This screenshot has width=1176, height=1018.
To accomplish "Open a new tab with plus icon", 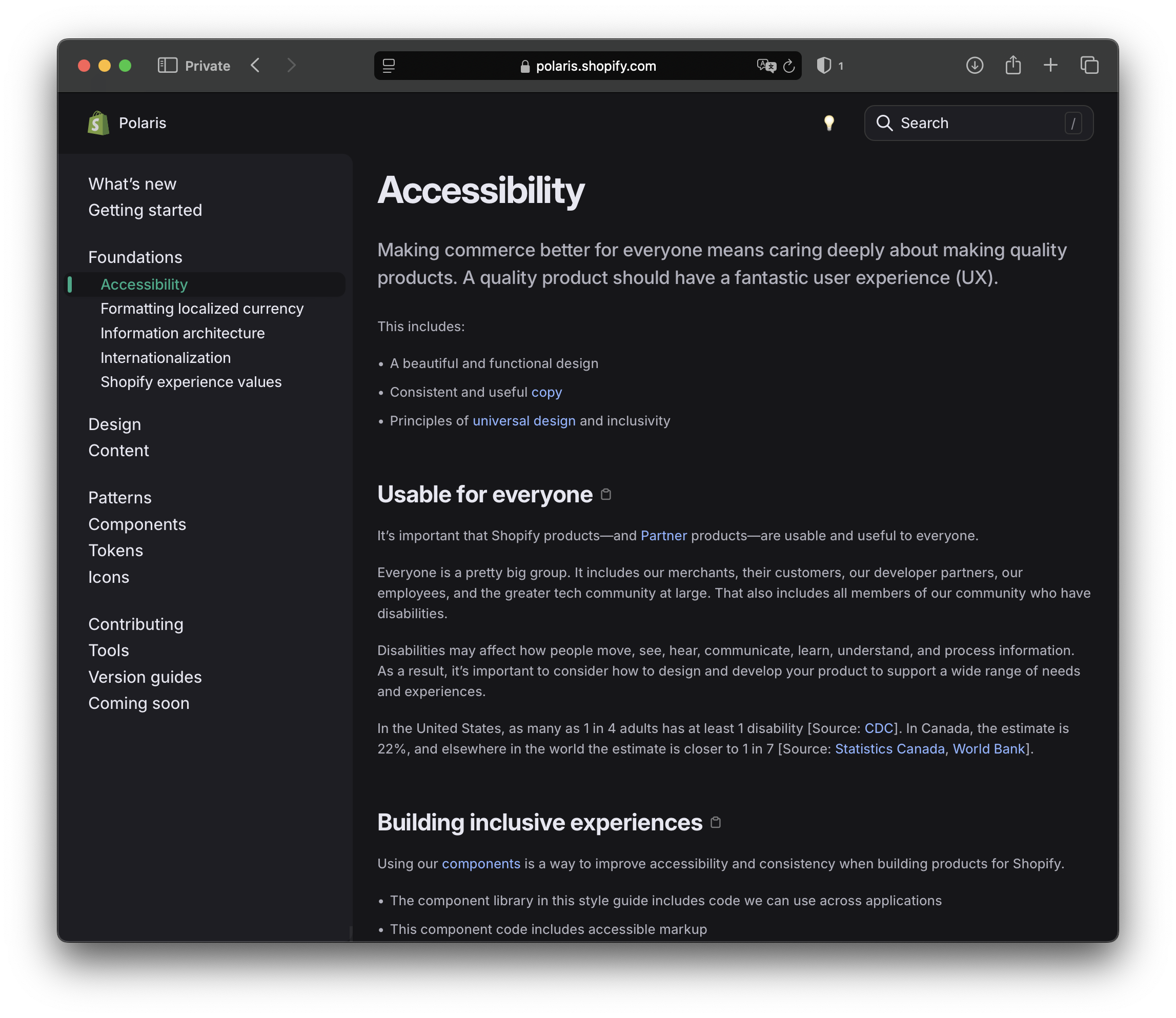I will (x=1050, y=65).
